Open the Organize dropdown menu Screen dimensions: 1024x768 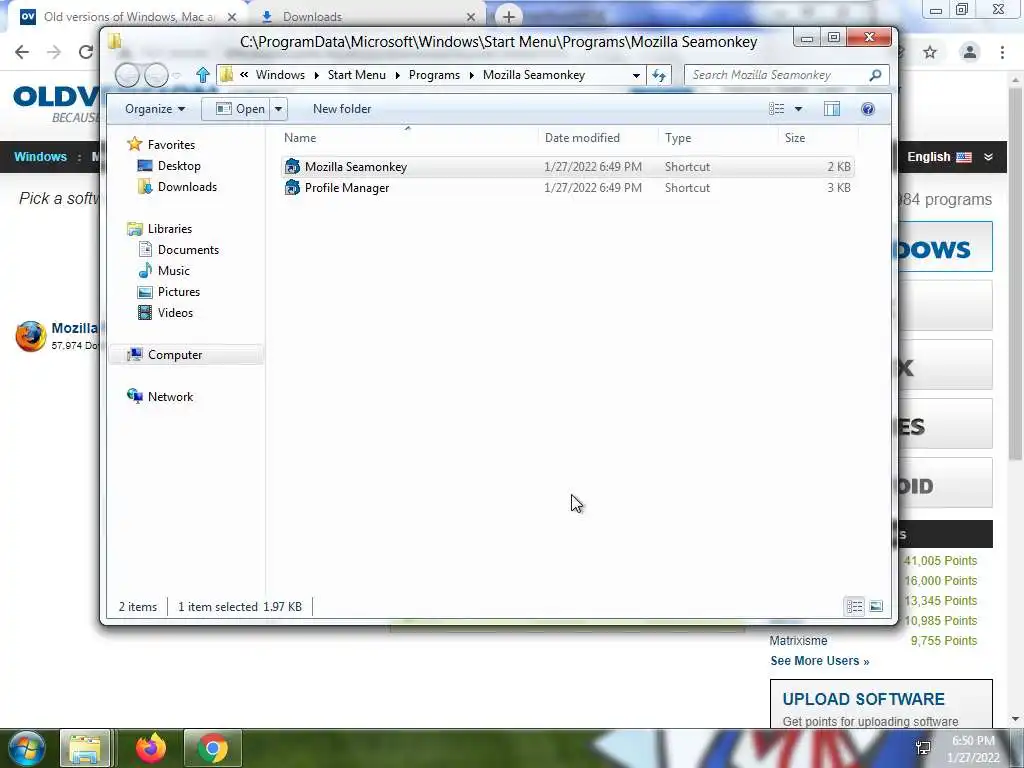(x=155, y=109)
